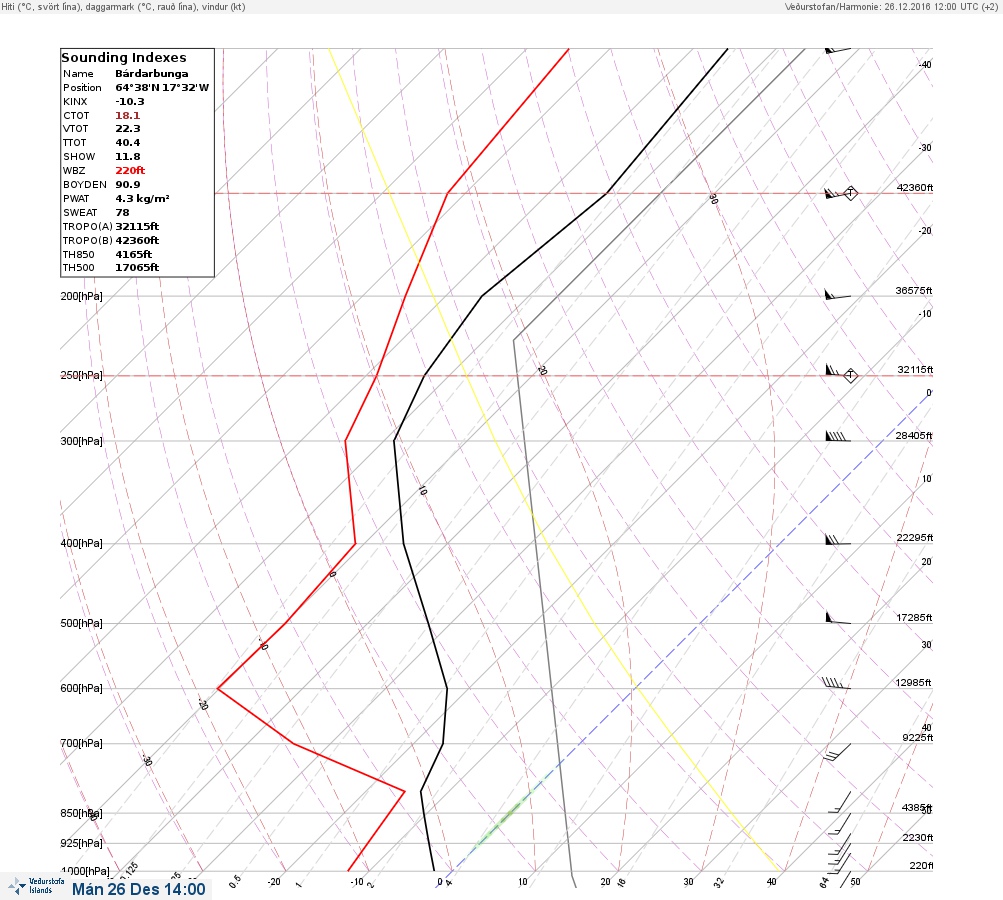The width and height of the screenshot is (1003, 900).
Task: Select the wind barb at 17285ft level
Action: 838,618
